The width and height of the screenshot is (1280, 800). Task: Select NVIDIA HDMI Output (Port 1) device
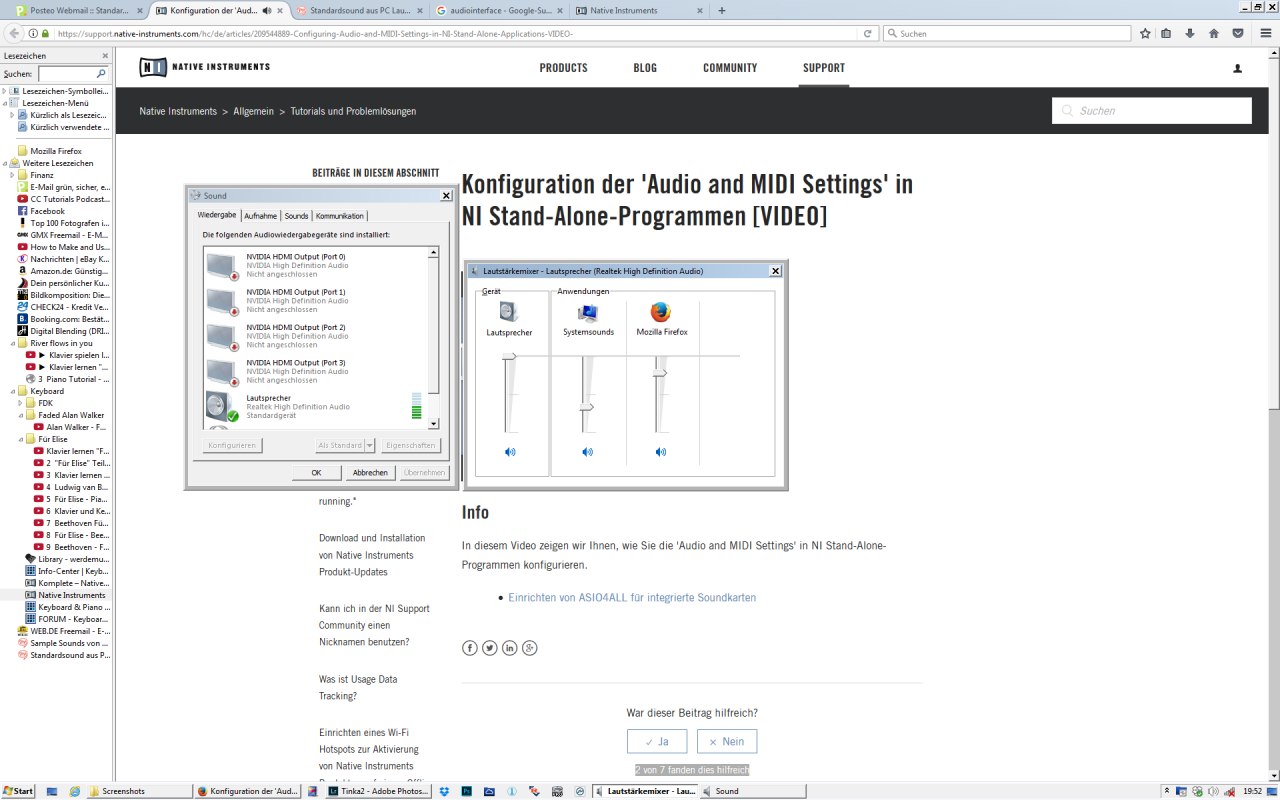(315, 300)
